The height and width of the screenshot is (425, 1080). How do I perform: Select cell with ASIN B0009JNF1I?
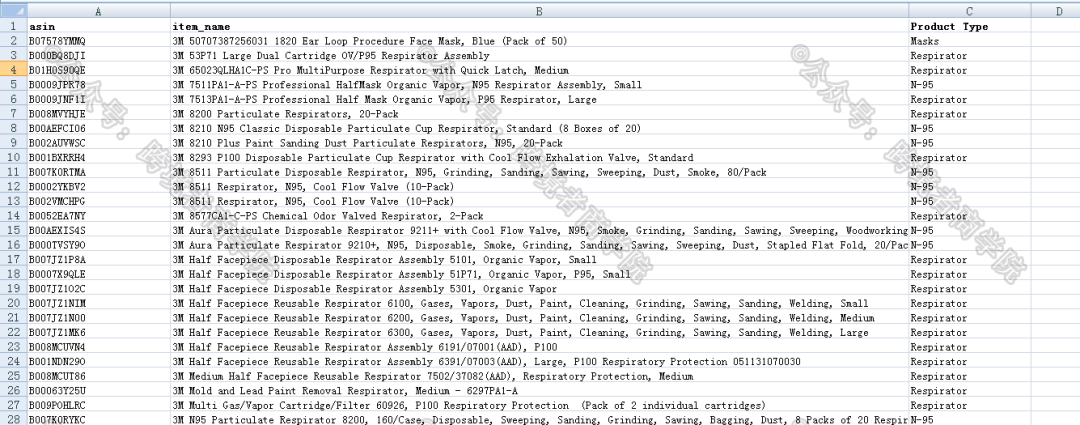(99, 99)
